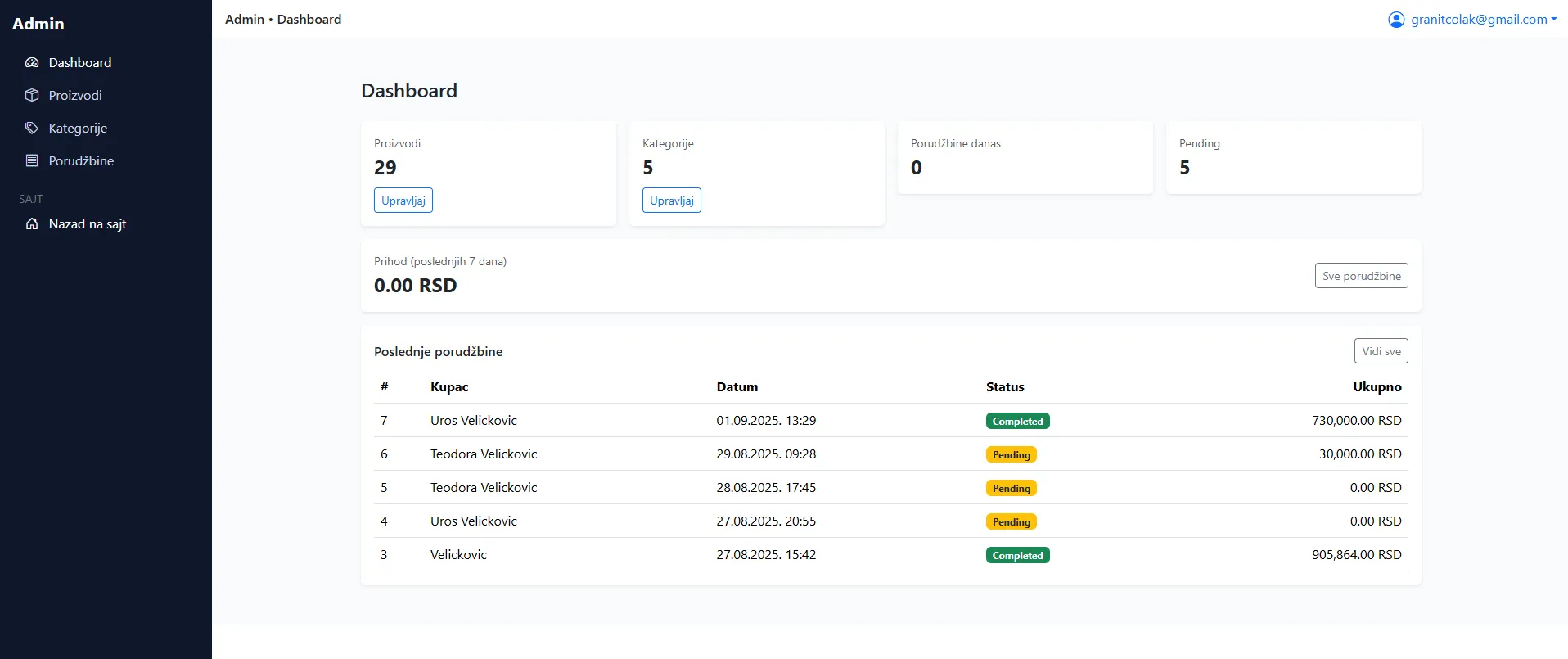Click the Proizvodi box icon
Viewport: 1568px width, 659px height.
[x=32, y=95]
